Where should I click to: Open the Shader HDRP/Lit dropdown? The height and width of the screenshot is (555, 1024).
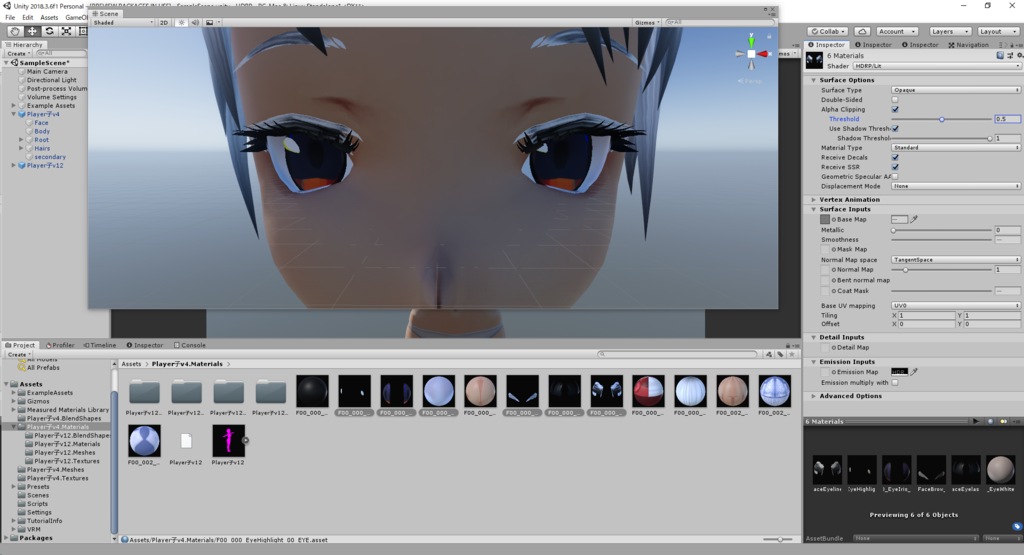[937, 66]
